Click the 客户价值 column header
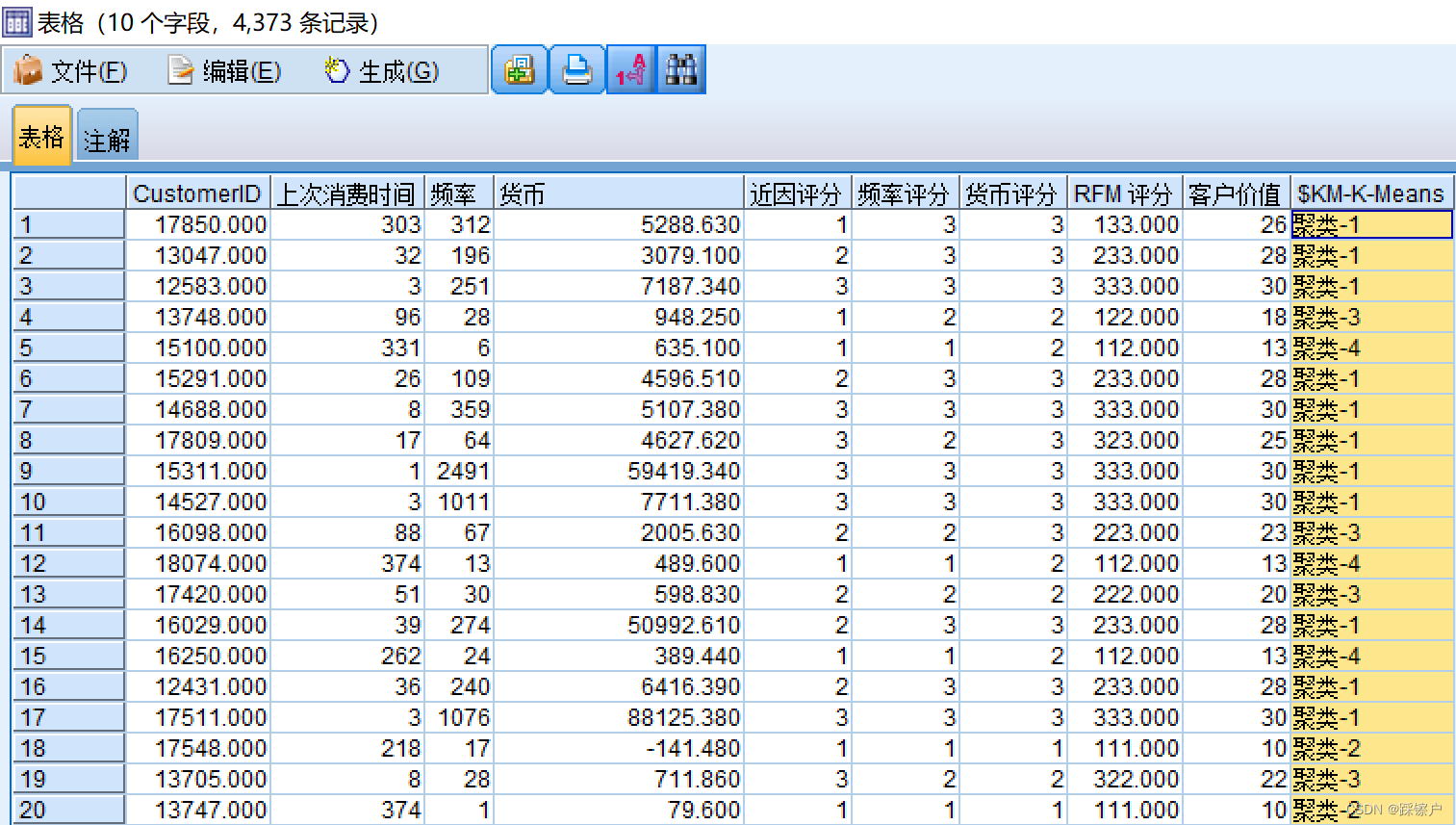1456x825 pixels. (1235, 193)
